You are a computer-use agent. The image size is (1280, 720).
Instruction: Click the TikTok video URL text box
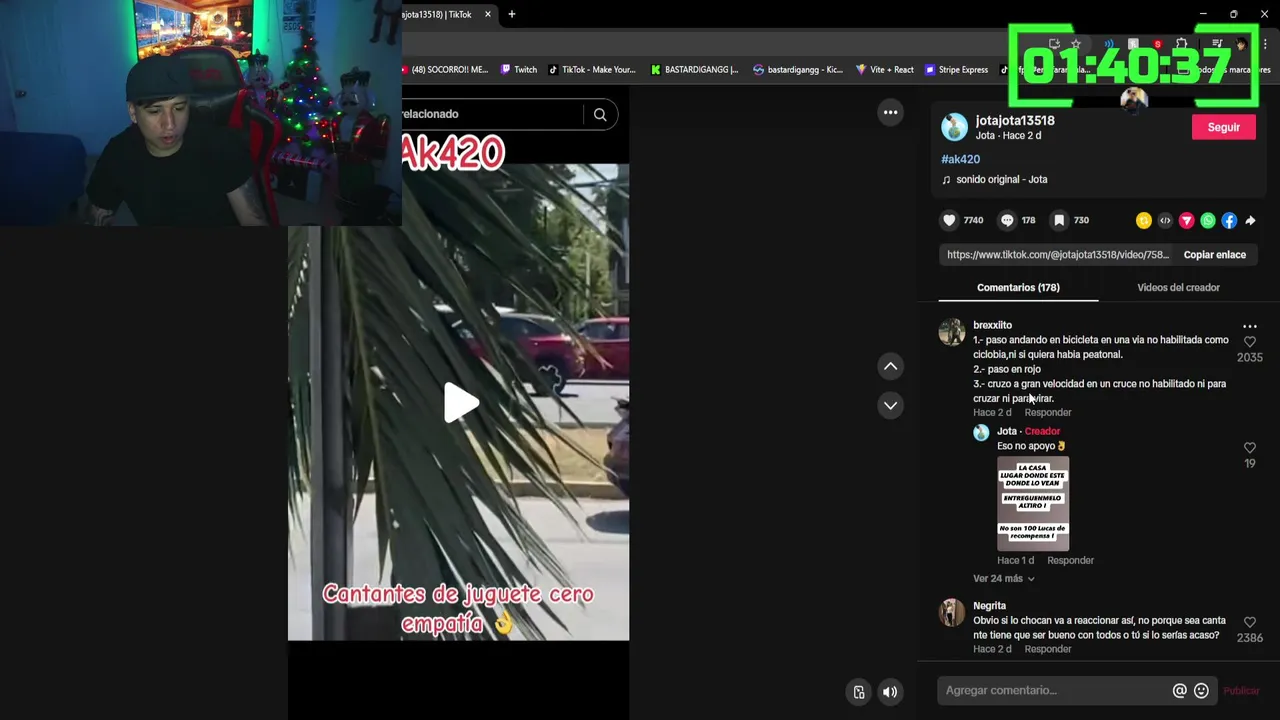coord(1058,255)
